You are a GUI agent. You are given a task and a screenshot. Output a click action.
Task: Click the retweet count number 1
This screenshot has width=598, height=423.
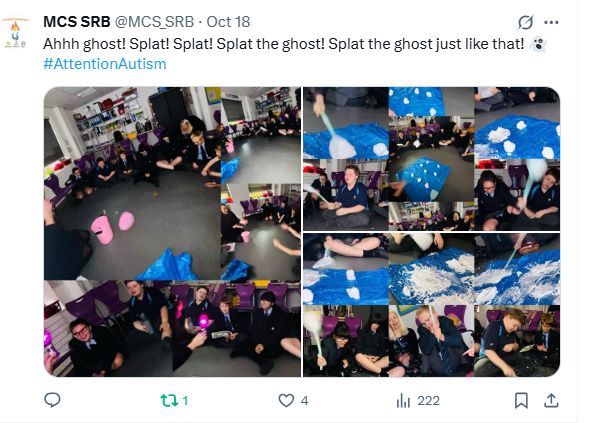click(x=185, y=400)
